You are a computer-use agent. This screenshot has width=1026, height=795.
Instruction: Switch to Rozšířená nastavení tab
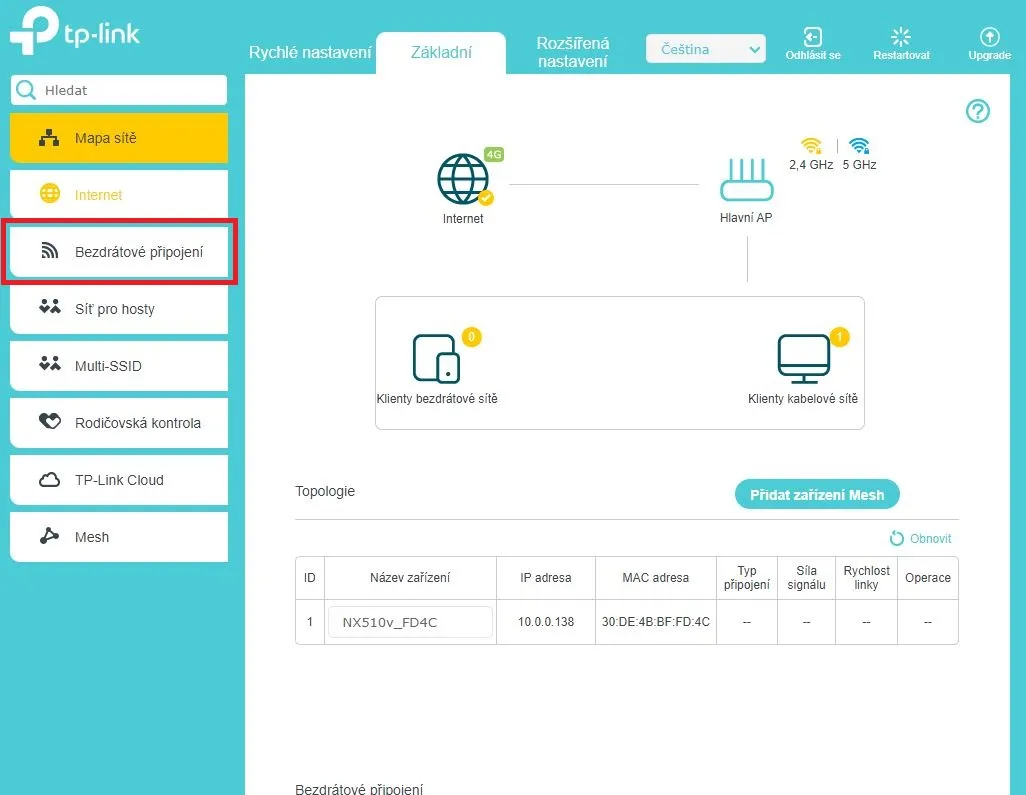coord(572,52)
